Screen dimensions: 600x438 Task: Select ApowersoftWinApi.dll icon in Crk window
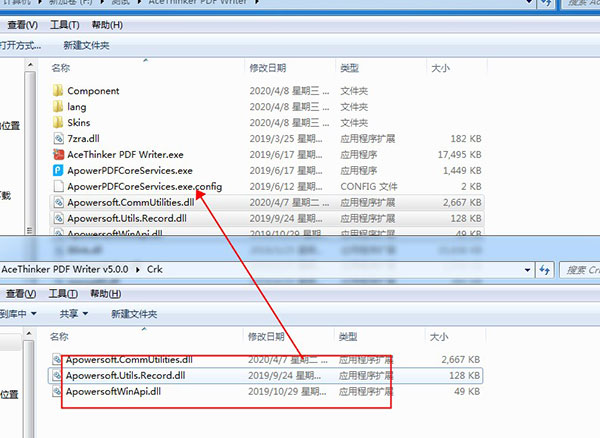pos(57,391)
